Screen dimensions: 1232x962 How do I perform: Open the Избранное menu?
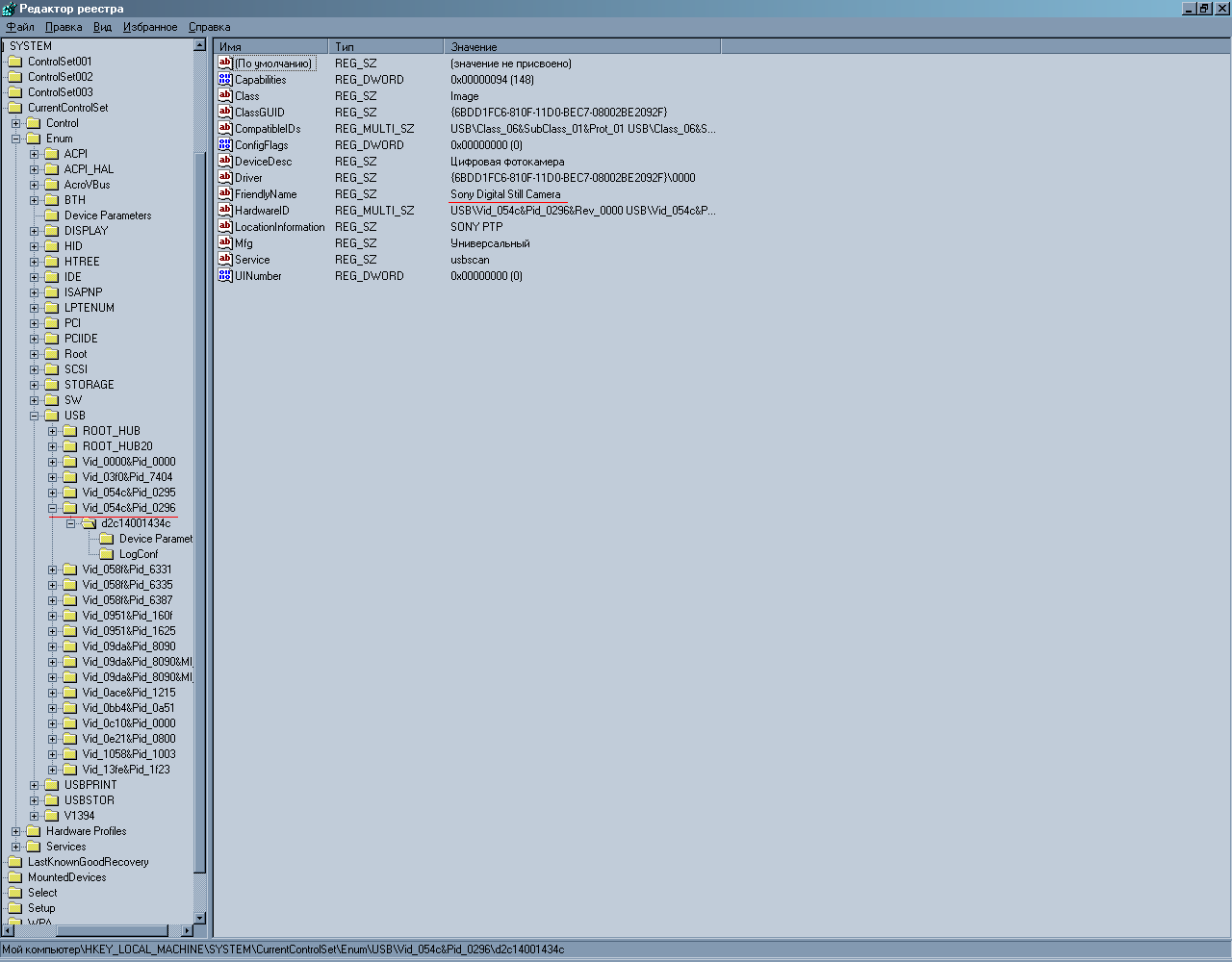tap(150, 27)
